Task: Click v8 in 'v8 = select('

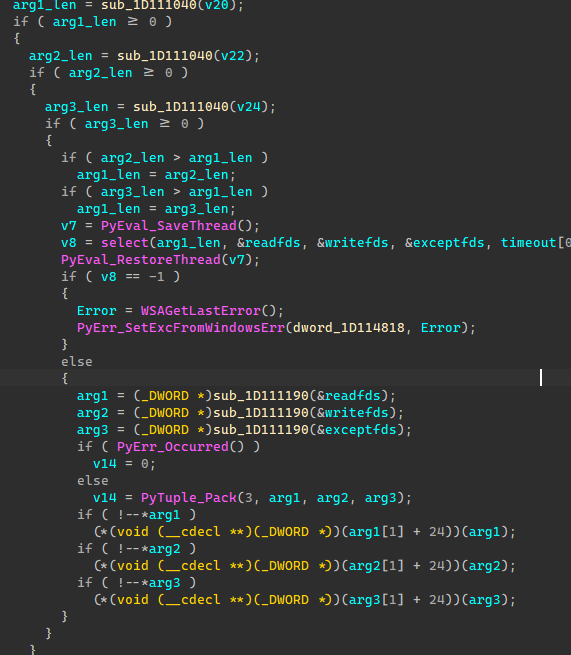Action: (x=69, y=243)
